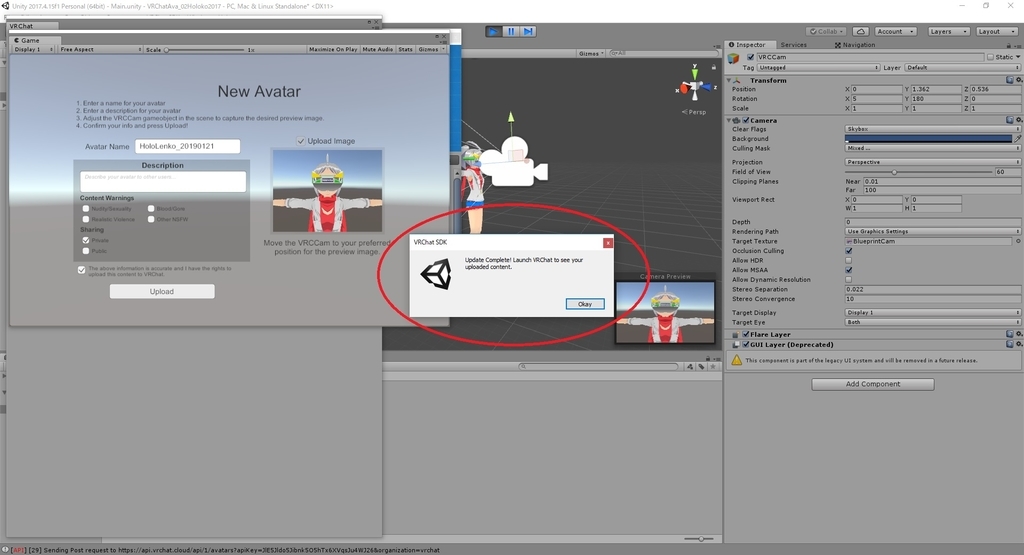Toggle GUI Layer (Deprecated) enabled checkbox
Image resolution: width=1024 pixels, height=555 pixels.
746,344
